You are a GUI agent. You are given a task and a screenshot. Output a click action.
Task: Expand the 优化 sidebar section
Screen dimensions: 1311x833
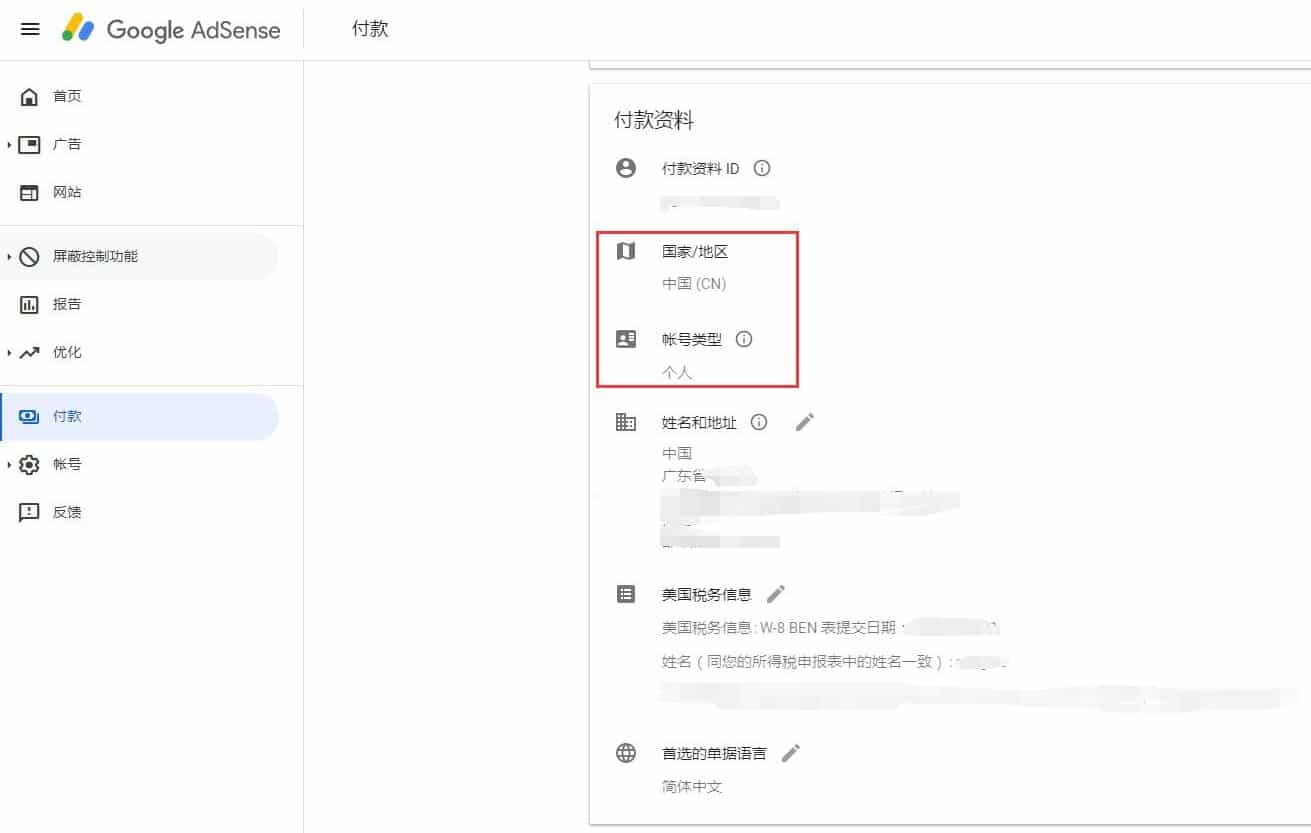coord(8,352)
